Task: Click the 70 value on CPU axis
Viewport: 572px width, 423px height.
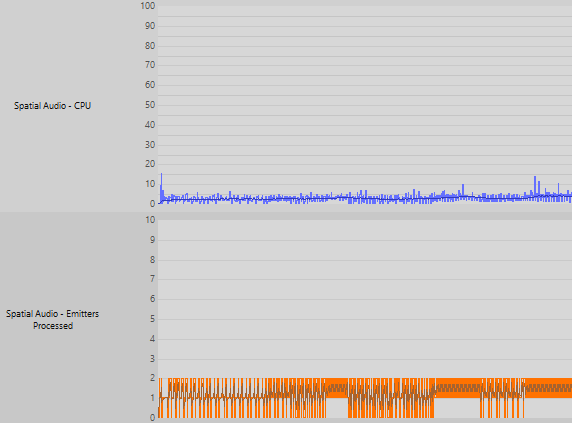Action: pos(150,65)
